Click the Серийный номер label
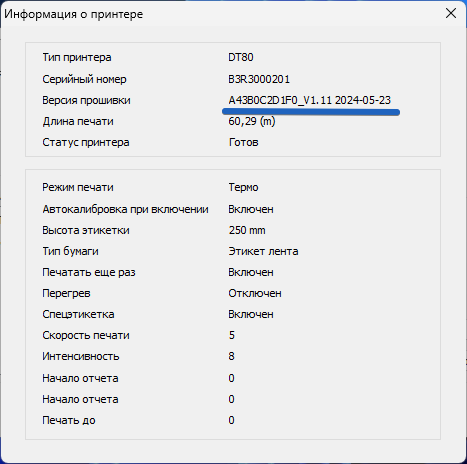 84,79
